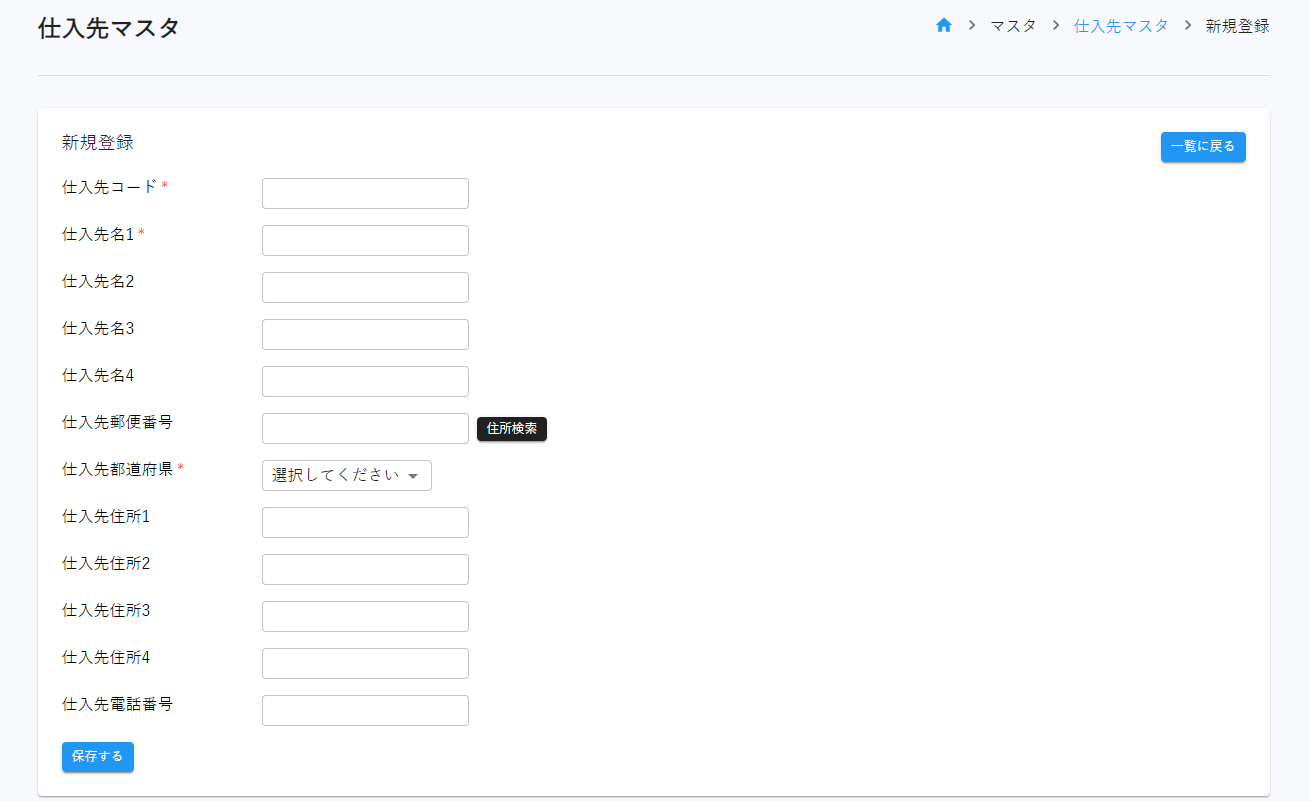Click the 仕入先マスタ page heading
Screen dimensions: 1310x801
[x=109, y=28]
